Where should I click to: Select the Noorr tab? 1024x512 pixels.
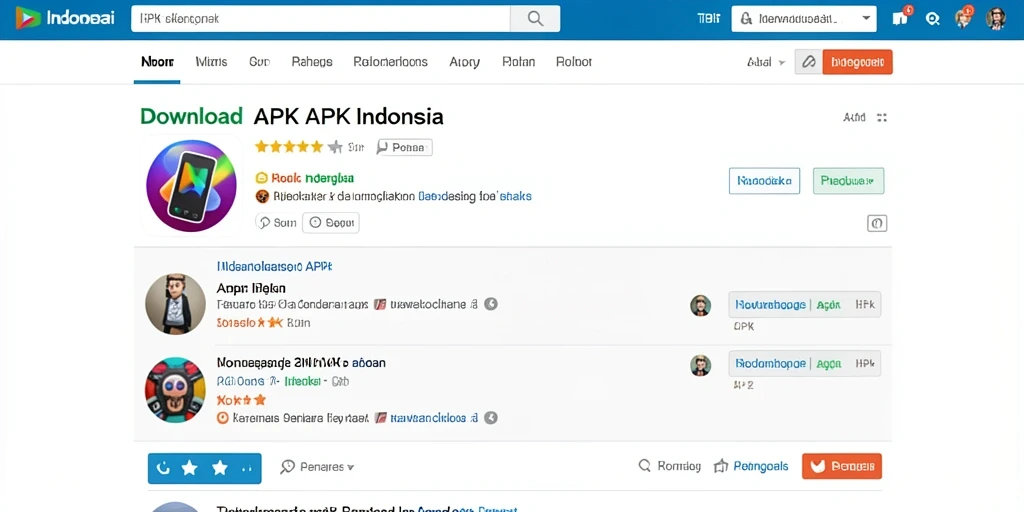click(x=157, y=62)
